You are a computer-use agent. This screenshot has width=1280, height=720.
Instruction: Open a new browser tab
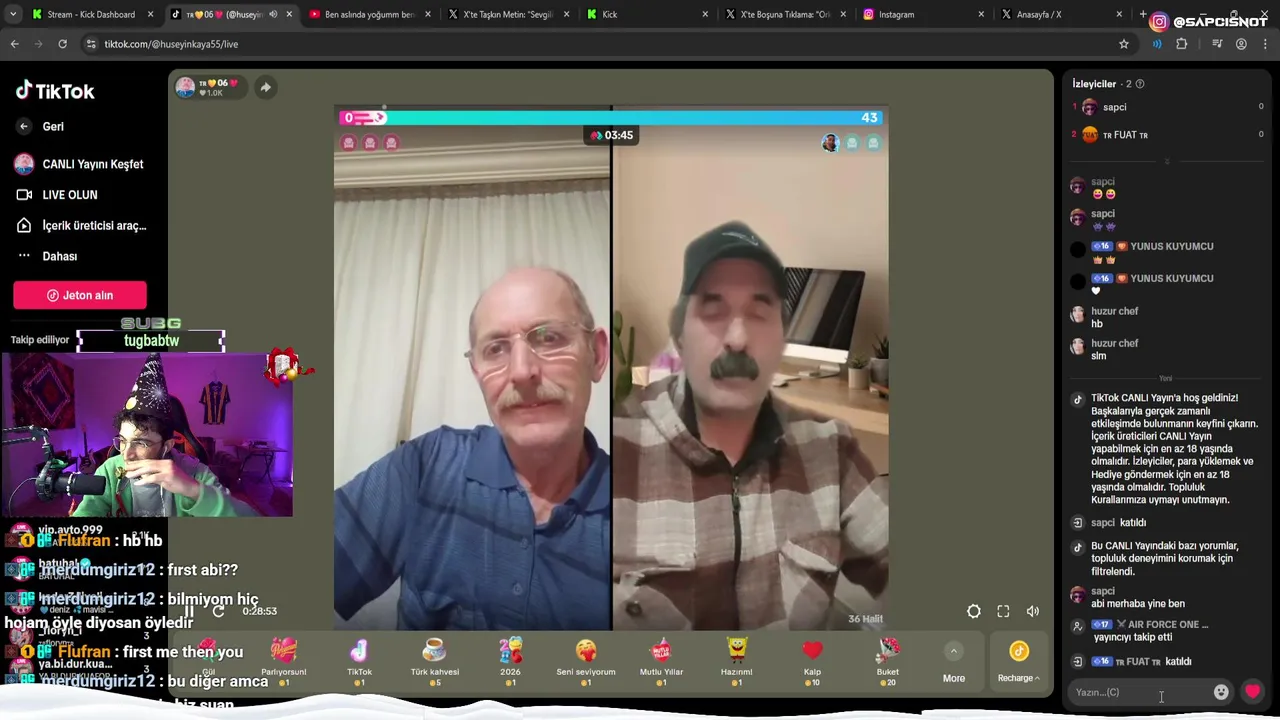[x=1143, y=14]
